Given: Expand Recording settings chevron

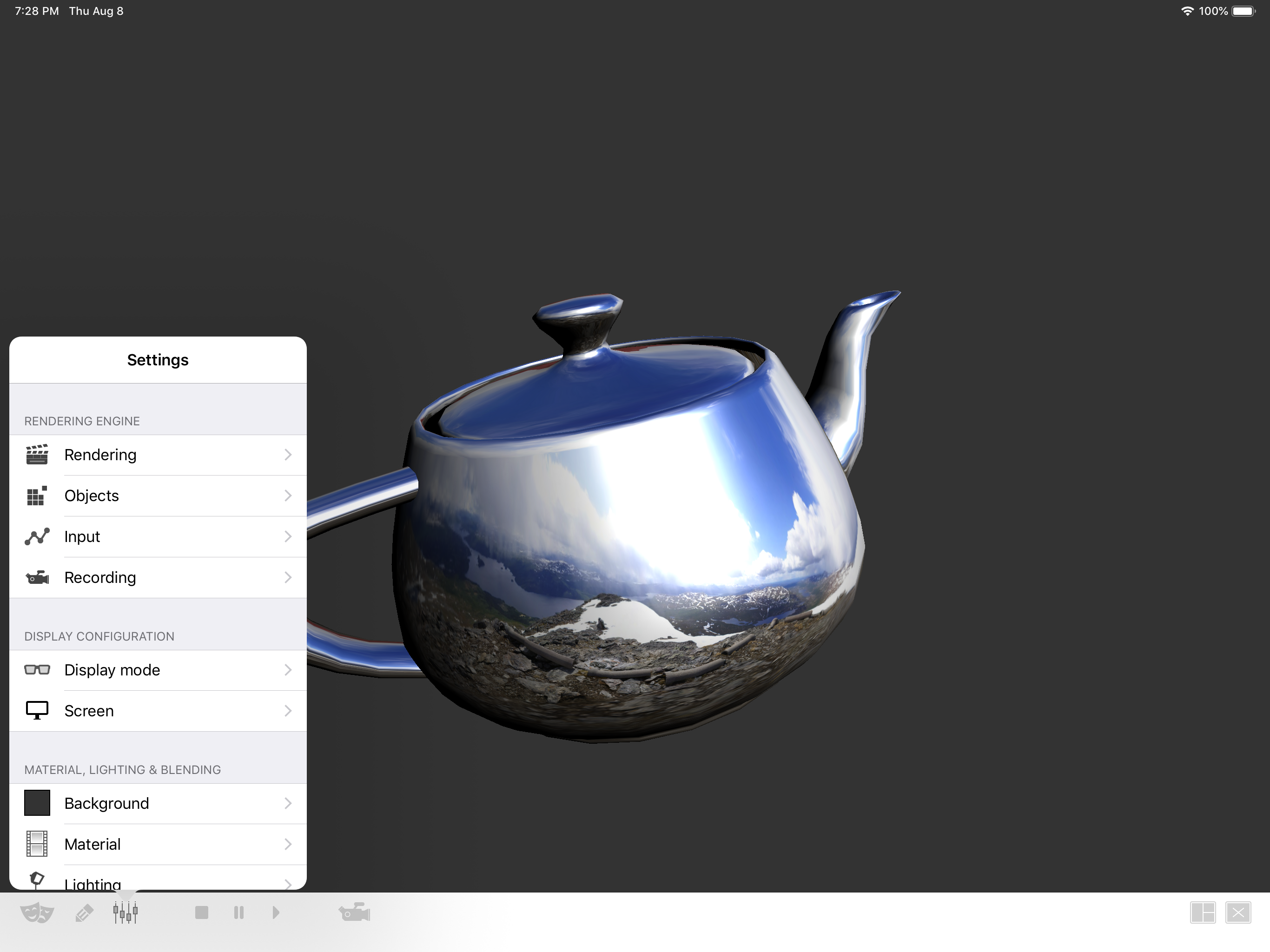Looking at the screenshot, I should [288, 577].
